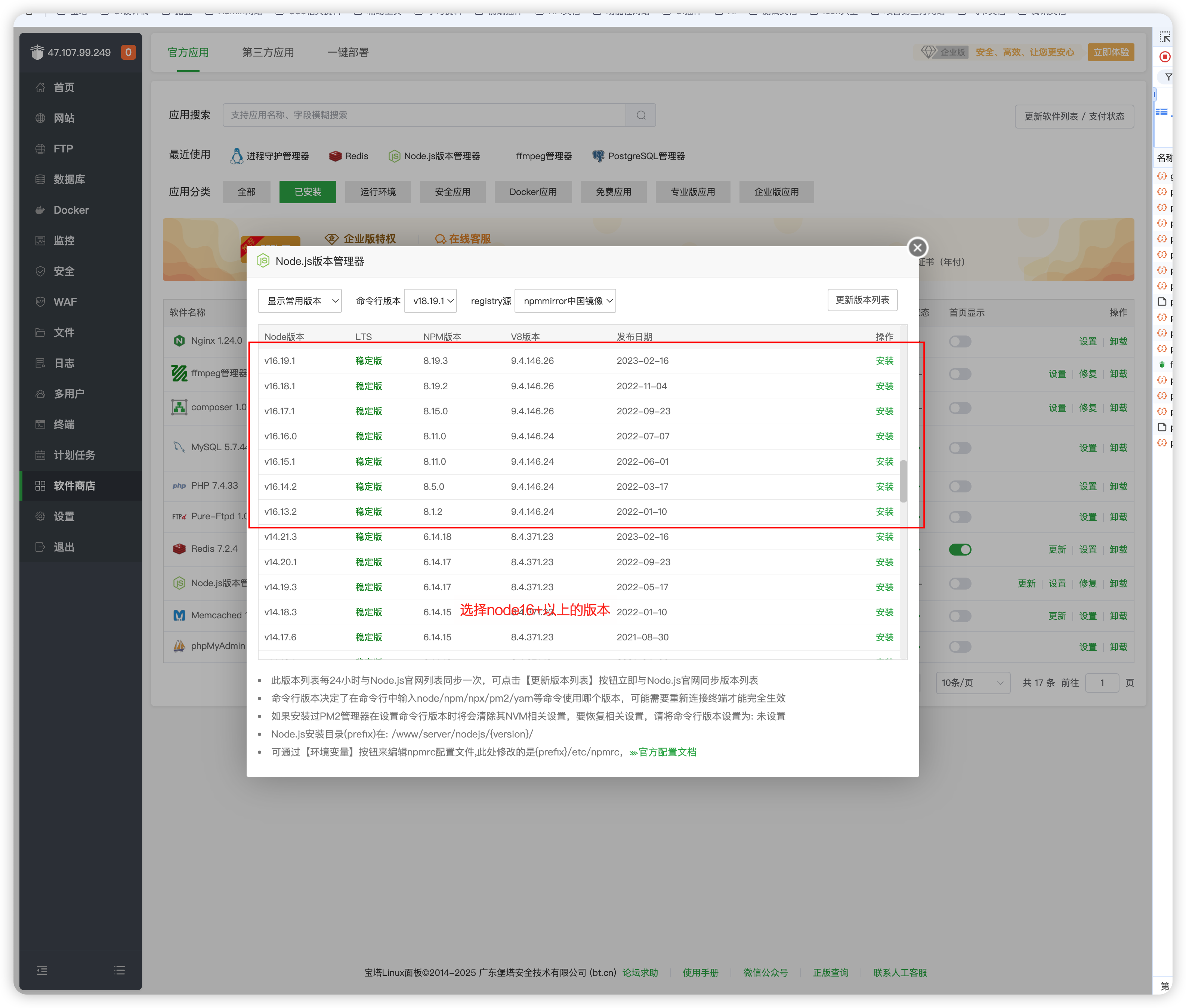Viewport: 1186px width, 1008px height.
Task: Click the 应用搜索 input field
Action: (x=424, y=115)
